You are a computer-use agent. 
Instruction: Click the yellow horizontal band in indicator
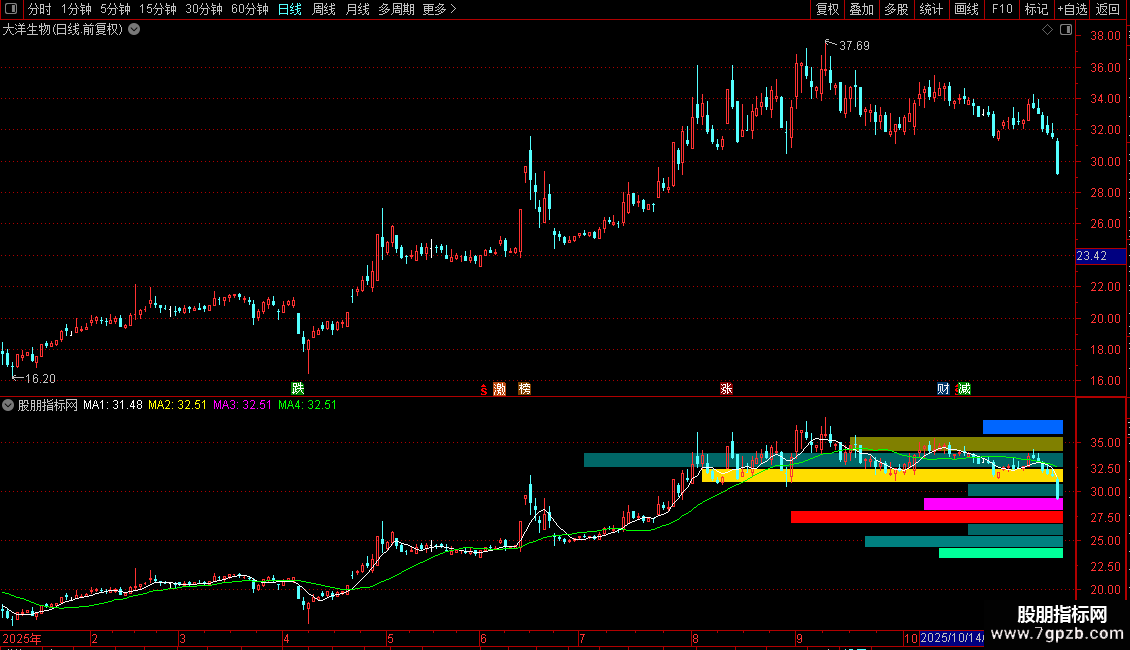pyautogui.click(x=882, y=475)
